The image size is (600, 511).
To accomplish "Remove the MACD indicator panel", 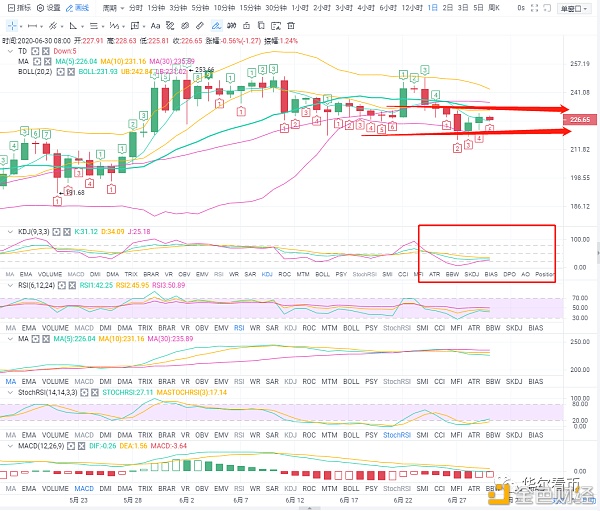I will point(82,446).
